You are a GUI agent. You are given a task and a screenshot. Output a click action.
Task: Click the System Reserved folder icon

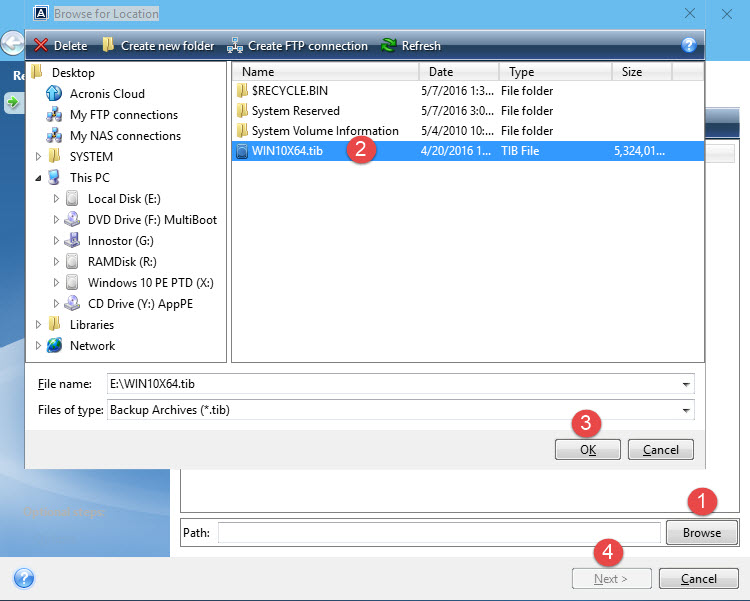[x=243, y=111]
